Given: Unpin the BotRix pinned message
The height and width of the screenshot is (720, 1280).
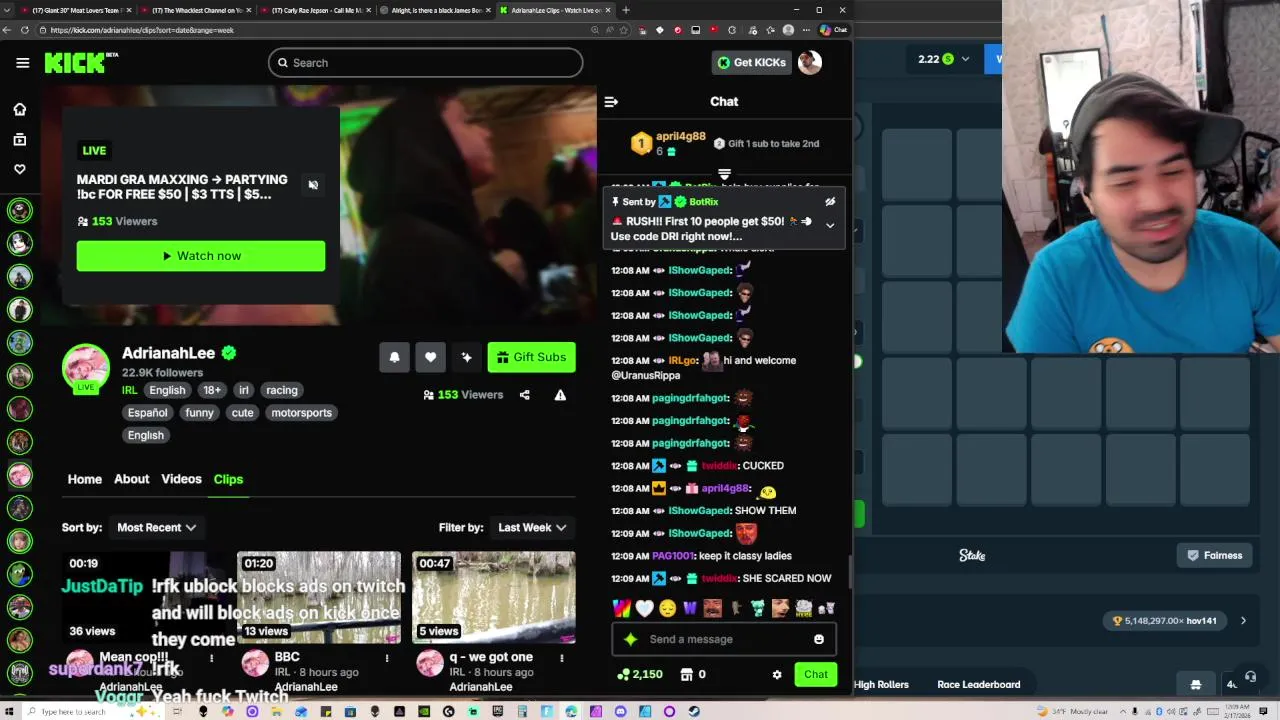Looking at the screenshot, I should [x=830, y=202].
